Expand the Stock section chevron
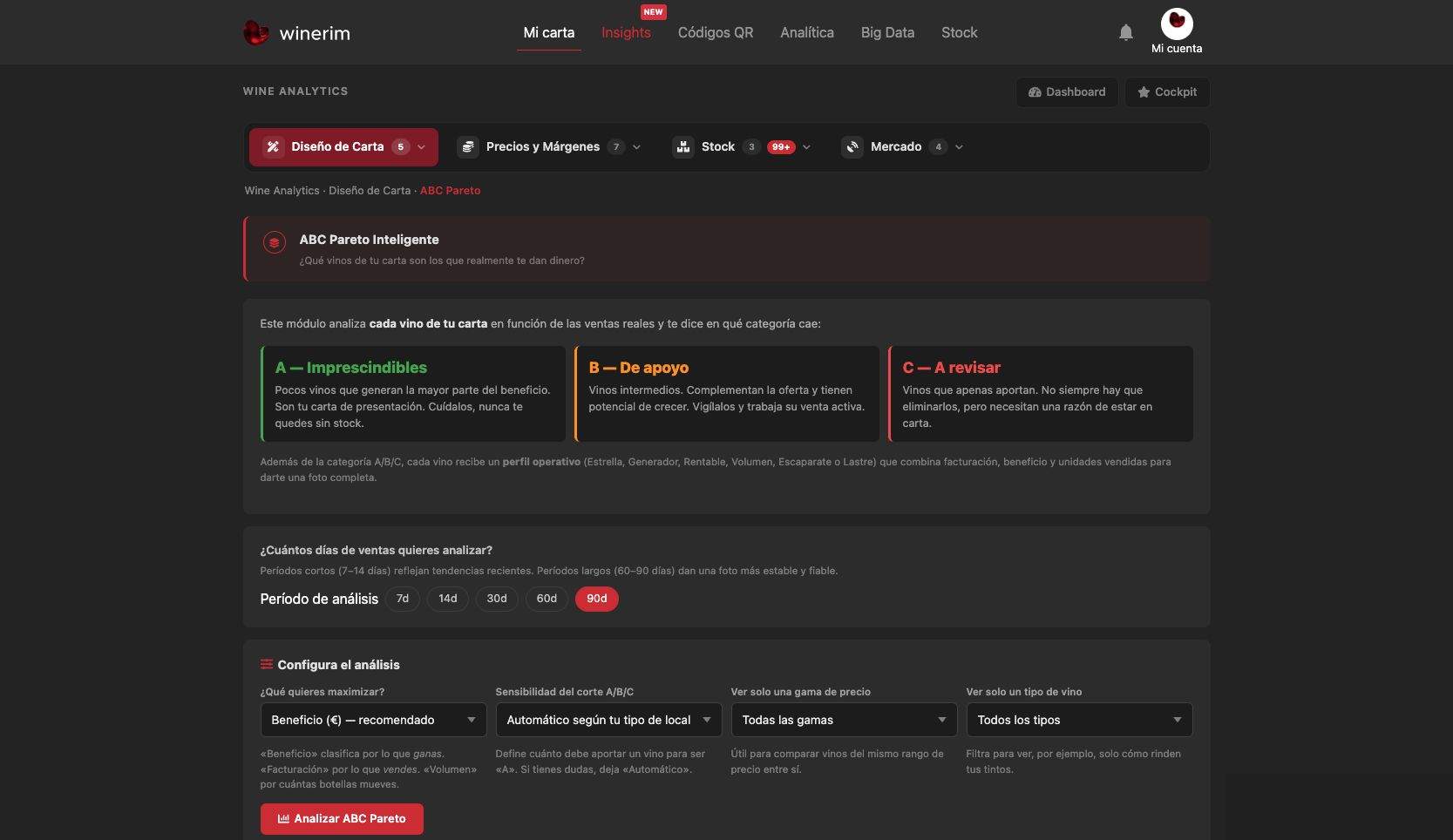Viewport: 1453px width, 840px height. coord(806,147)
